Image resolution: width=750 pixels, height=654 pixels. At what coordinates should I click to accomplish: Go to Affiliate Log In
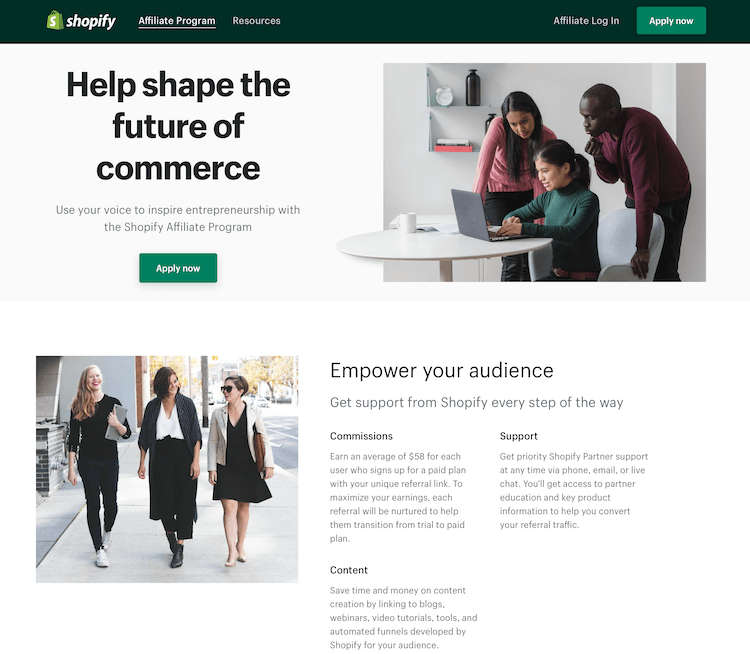586,21
